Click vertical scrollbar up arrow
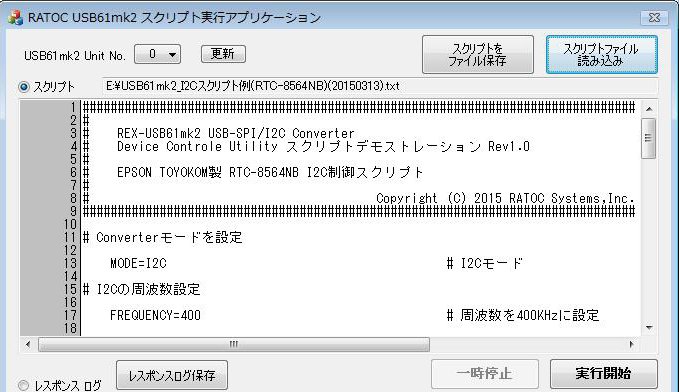The image size is (679, 392). (x=649, y=109)
